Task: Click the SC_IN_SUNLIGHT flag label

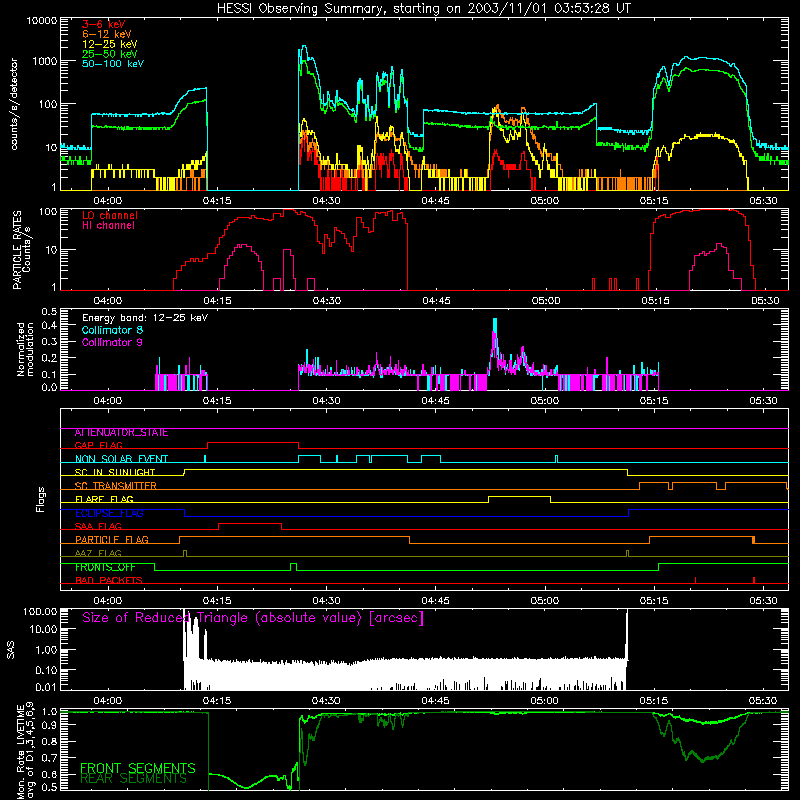Action: point(115,472)
